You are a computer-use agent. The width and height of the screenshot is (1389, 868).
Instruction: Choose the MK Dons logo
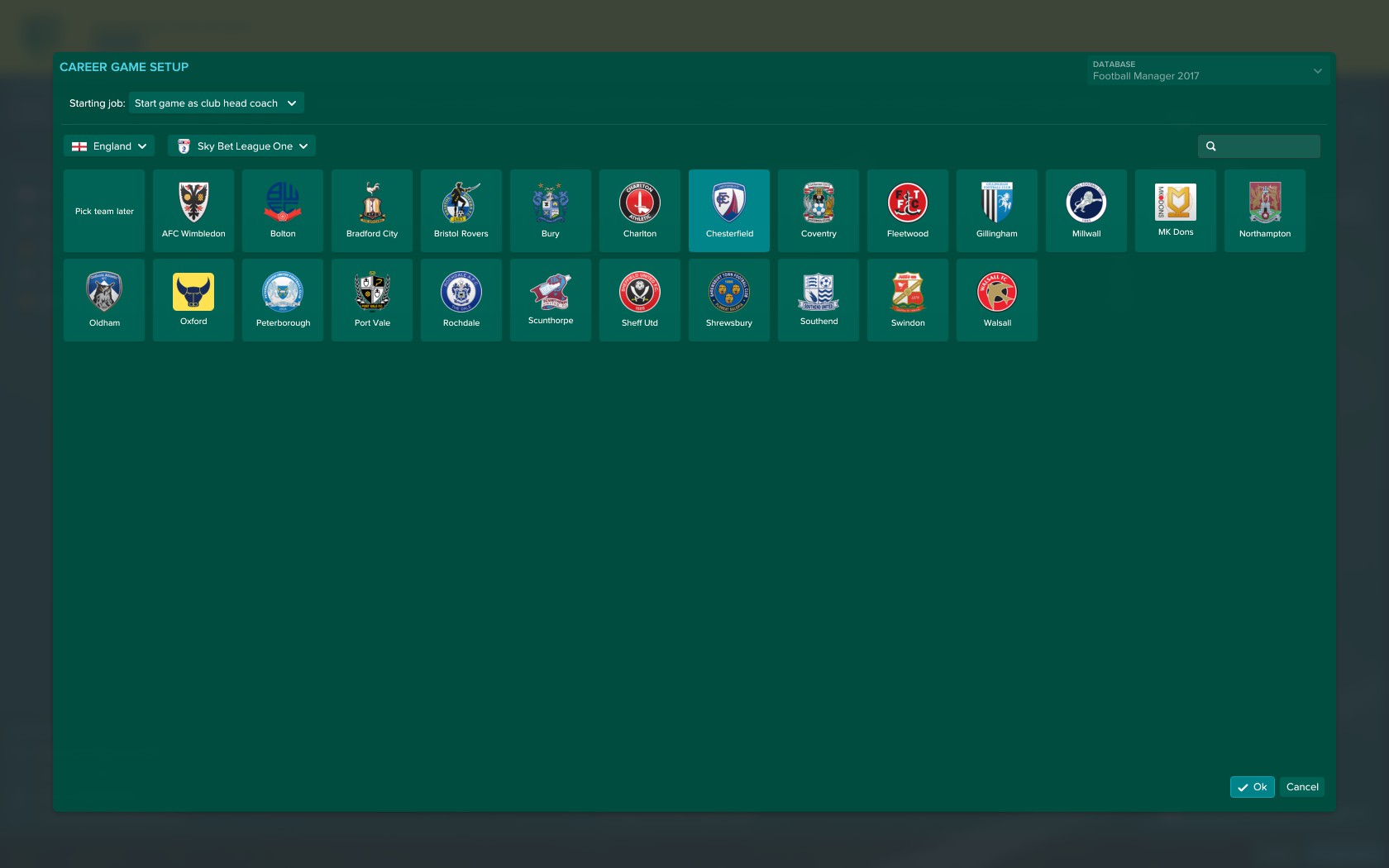(1176, 203)
